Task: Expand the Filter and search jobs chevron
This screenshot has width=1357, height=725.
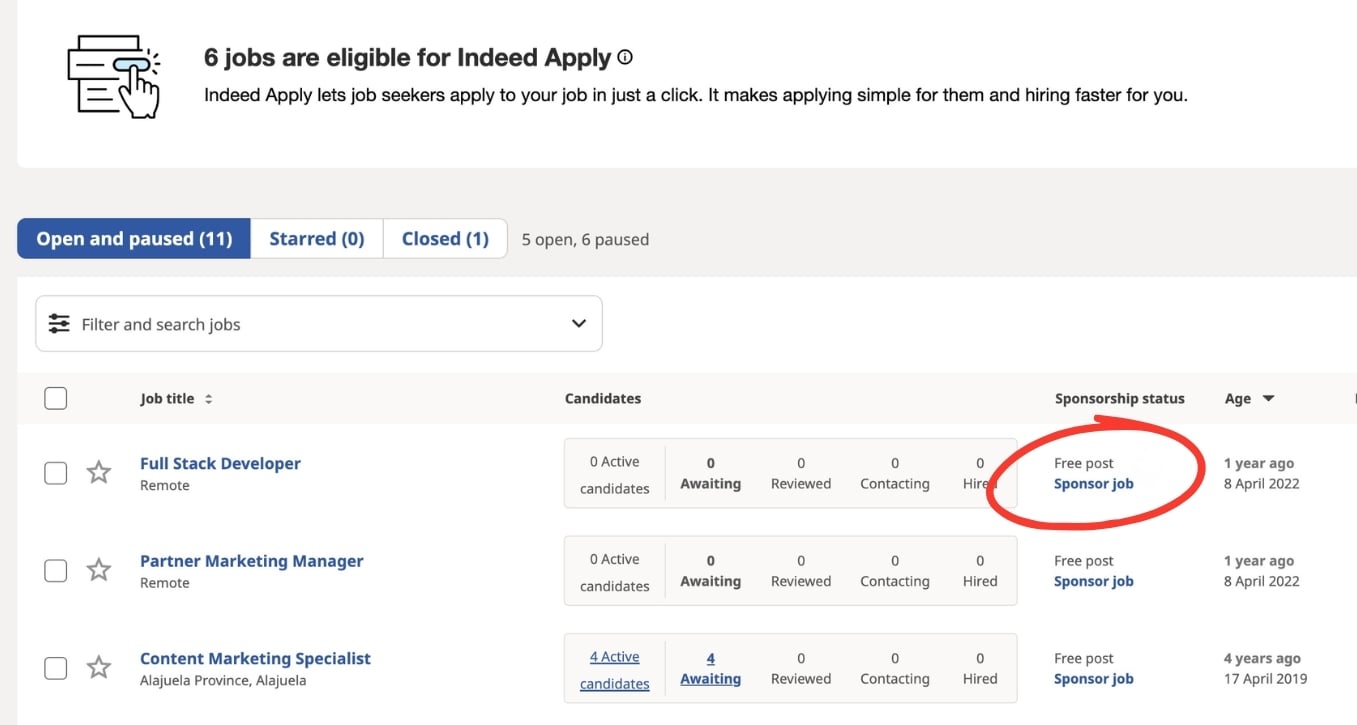Action: point(578,324)
